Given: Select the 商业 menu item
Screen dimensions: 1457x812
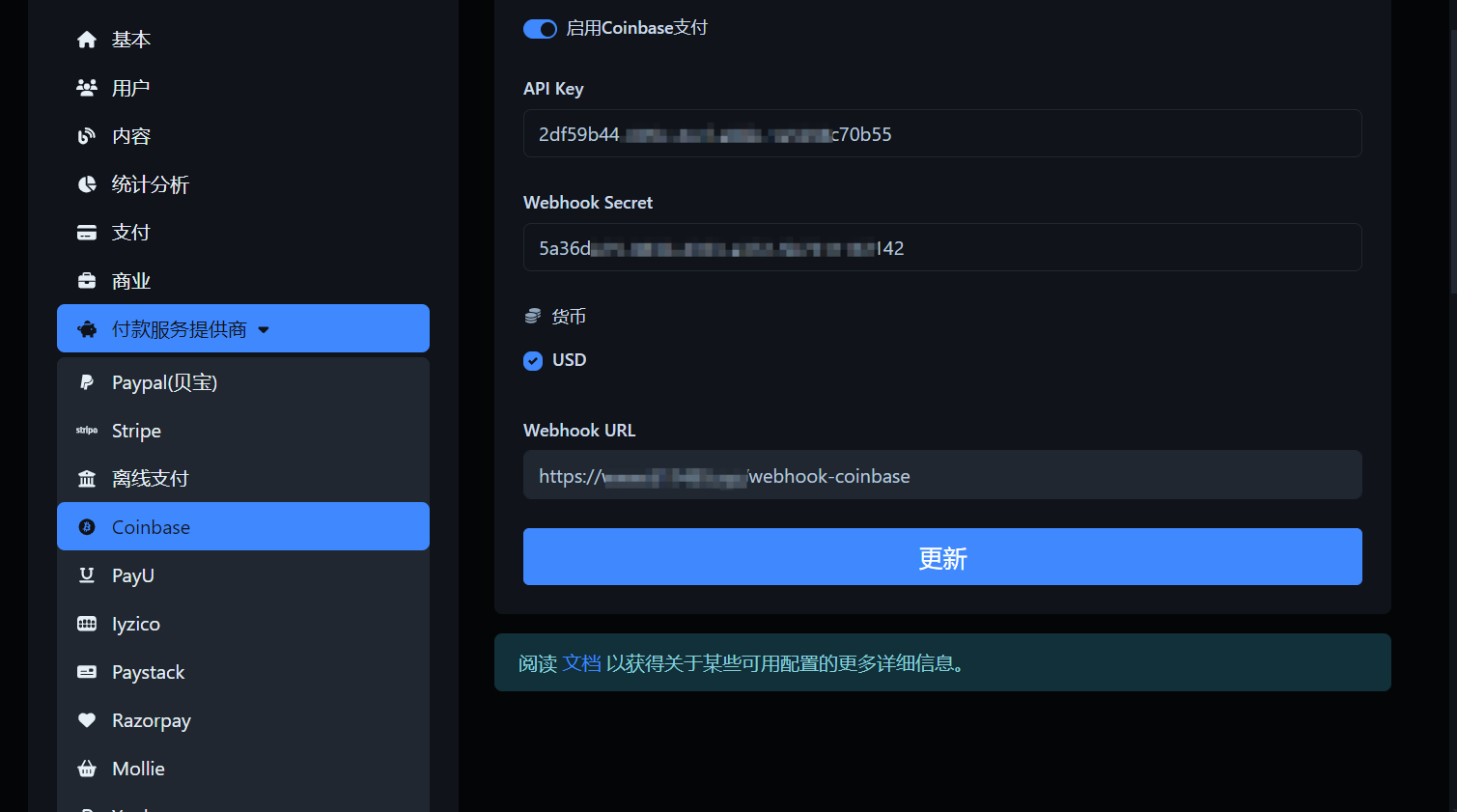Looking at the screenshot, I should click(243, 281).
